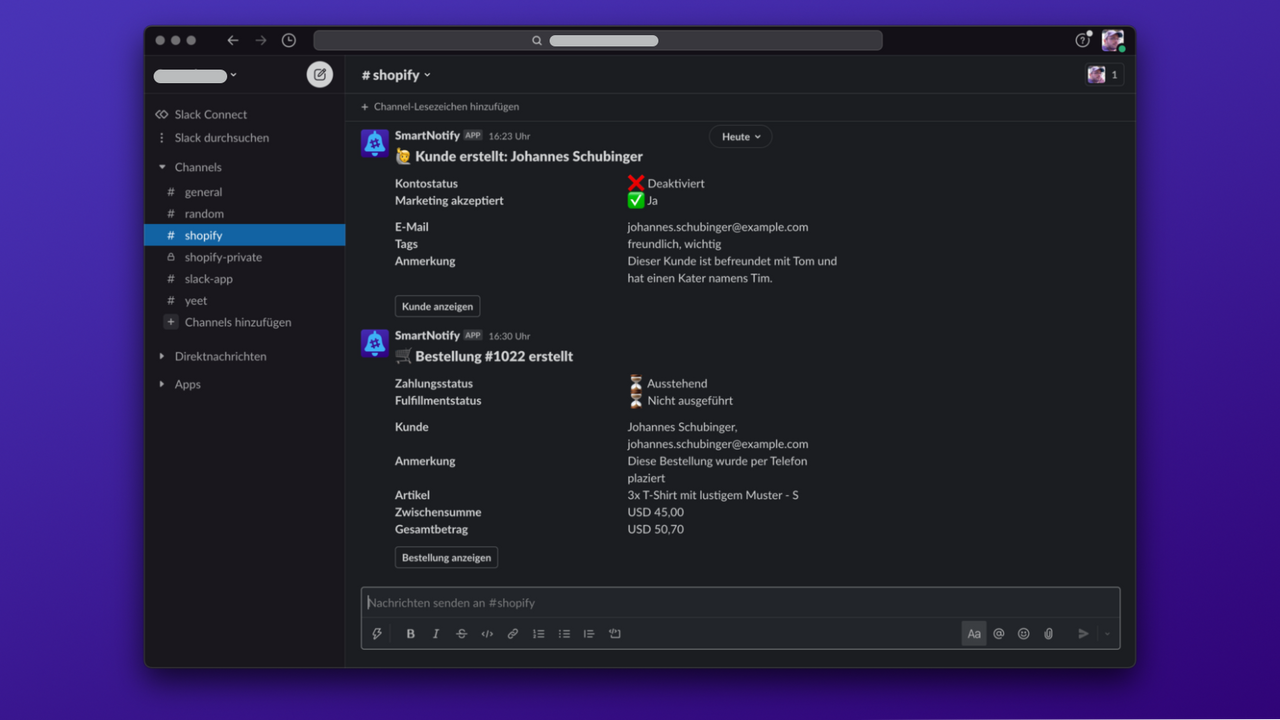Select the shopify channel in the sidebar
The width and height of the screenshot is (1280, 720).
tap(245, 235)
